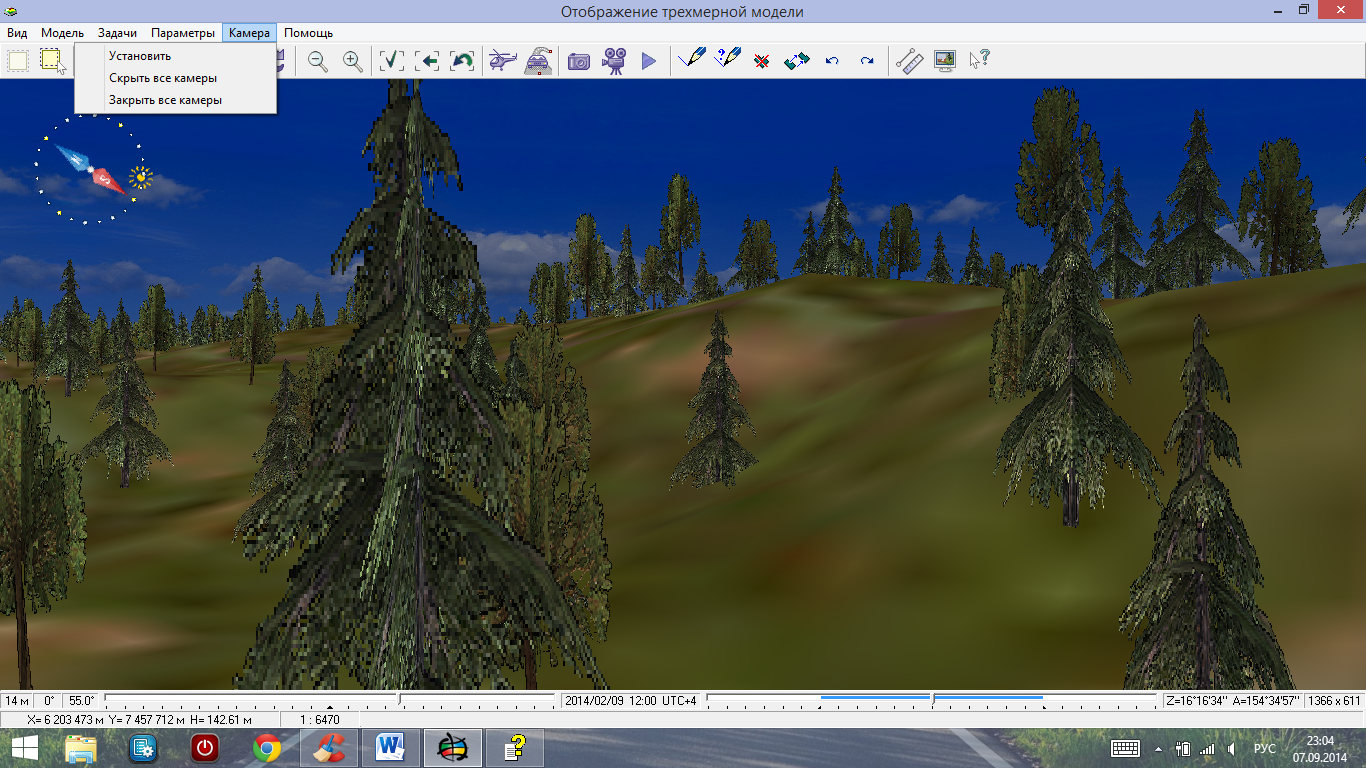Viewport: 1366px width, 768px height.
Task: Switch to Microsoft Word on the taskbar
Action: [390, 748]
